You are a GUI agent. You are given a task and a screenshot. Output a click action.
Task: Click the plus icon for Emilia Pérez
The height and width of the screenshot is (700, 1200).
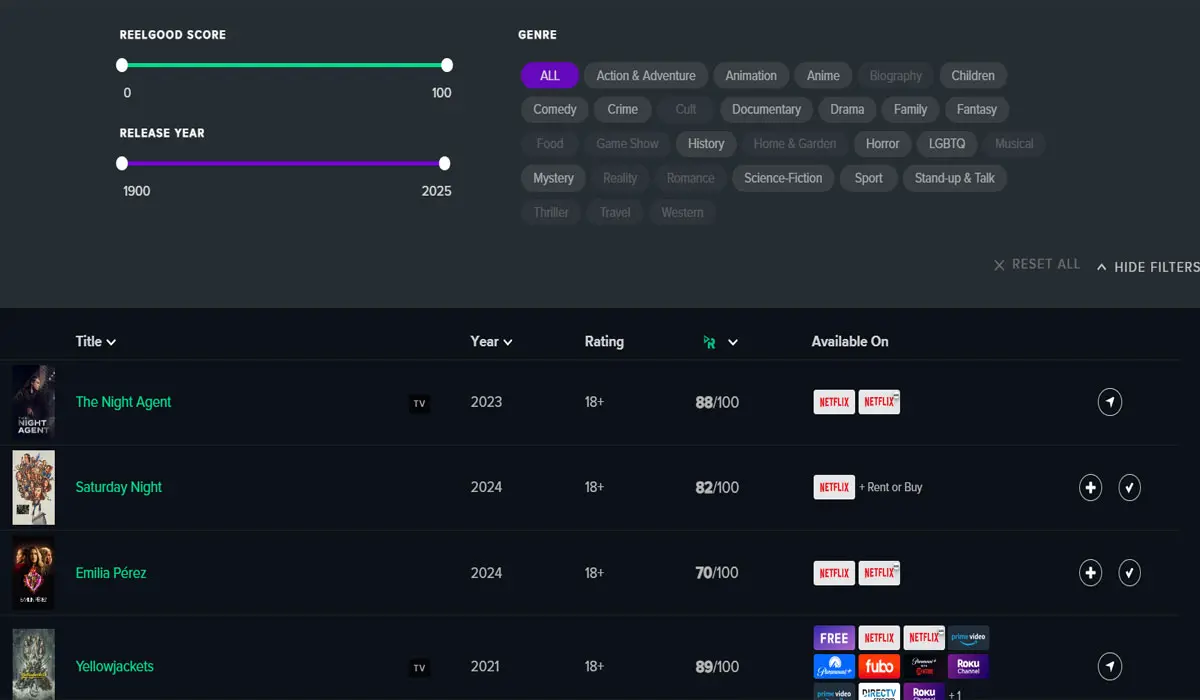pos(1090,573)
